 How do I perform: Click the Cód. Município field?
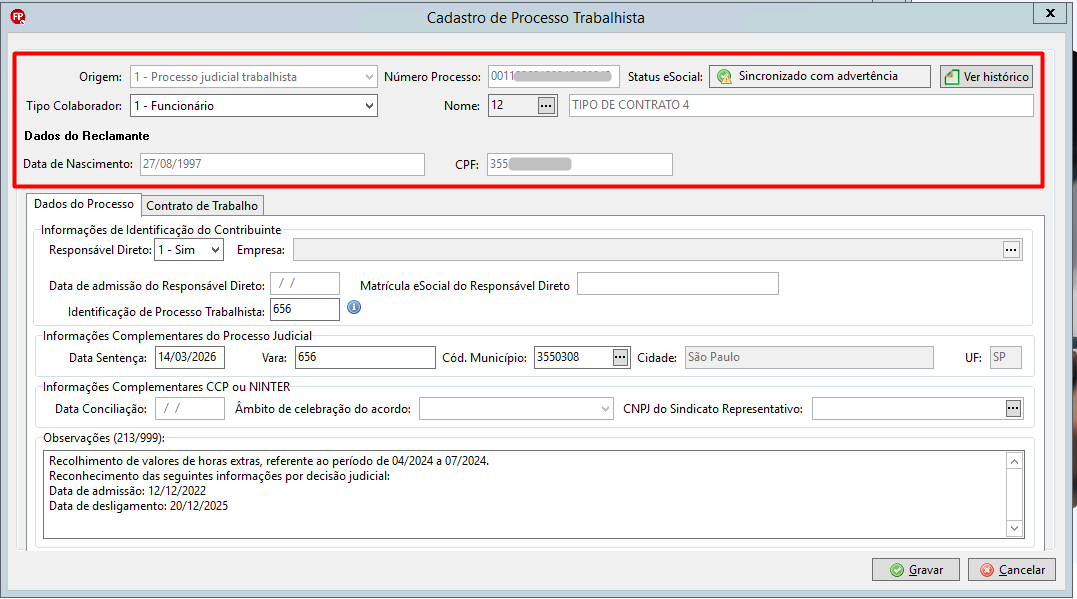pos(573,357)
